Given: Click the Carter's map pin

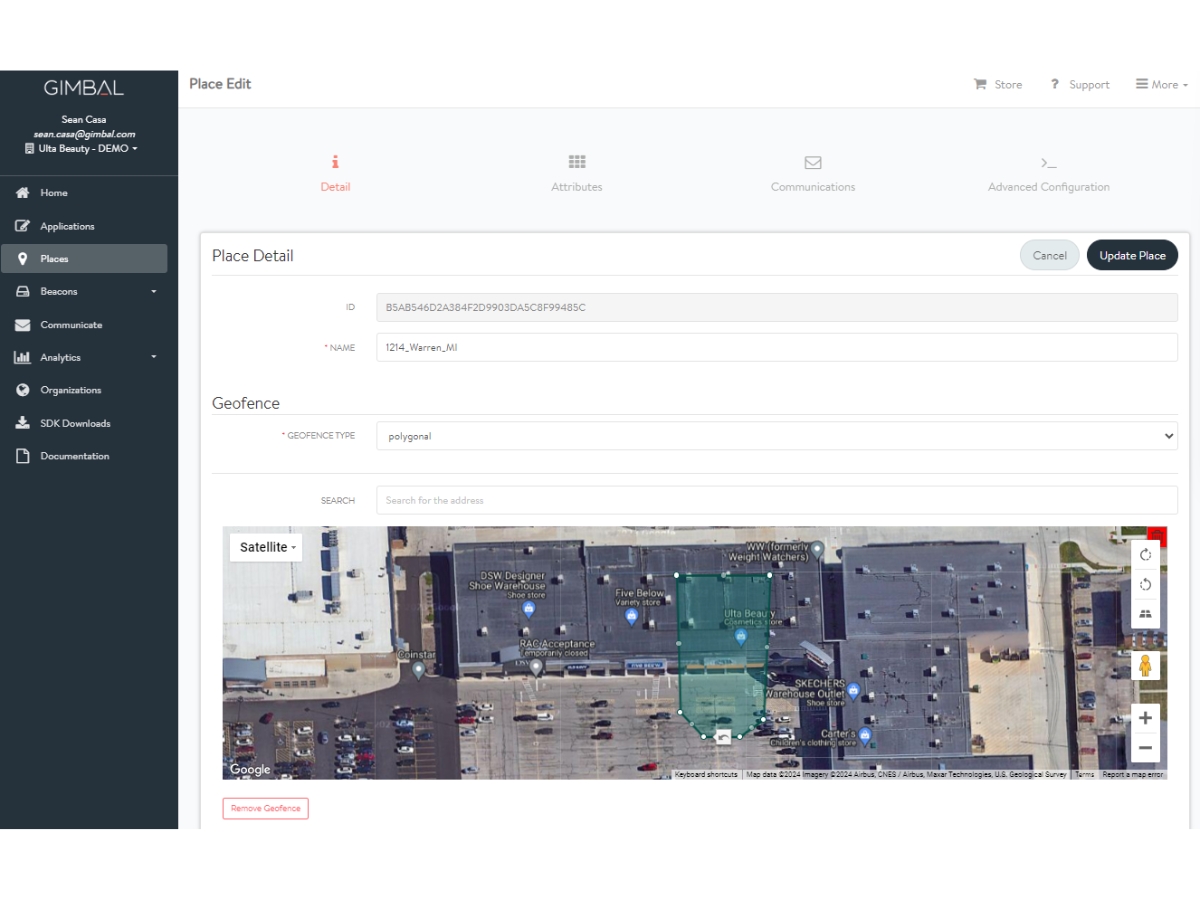Looking at the screenshot, I should coord(866,736).
